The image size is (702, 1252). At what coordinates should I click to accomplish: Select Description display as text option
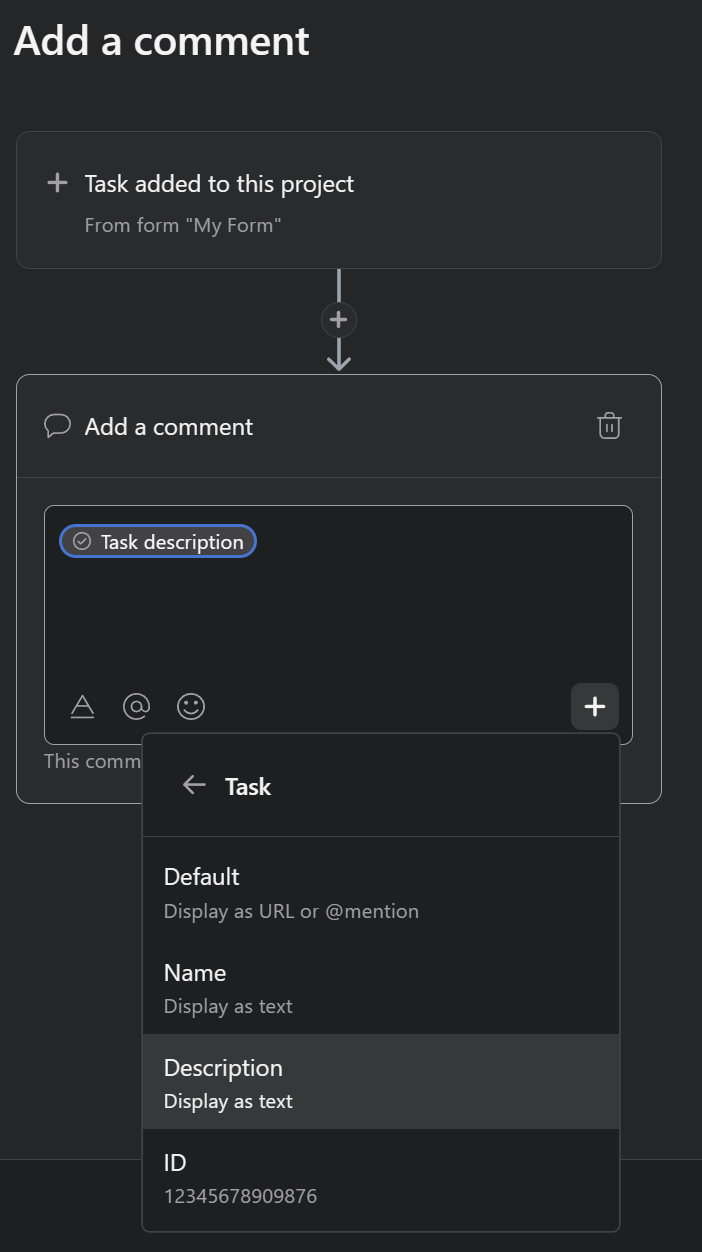381,1082
